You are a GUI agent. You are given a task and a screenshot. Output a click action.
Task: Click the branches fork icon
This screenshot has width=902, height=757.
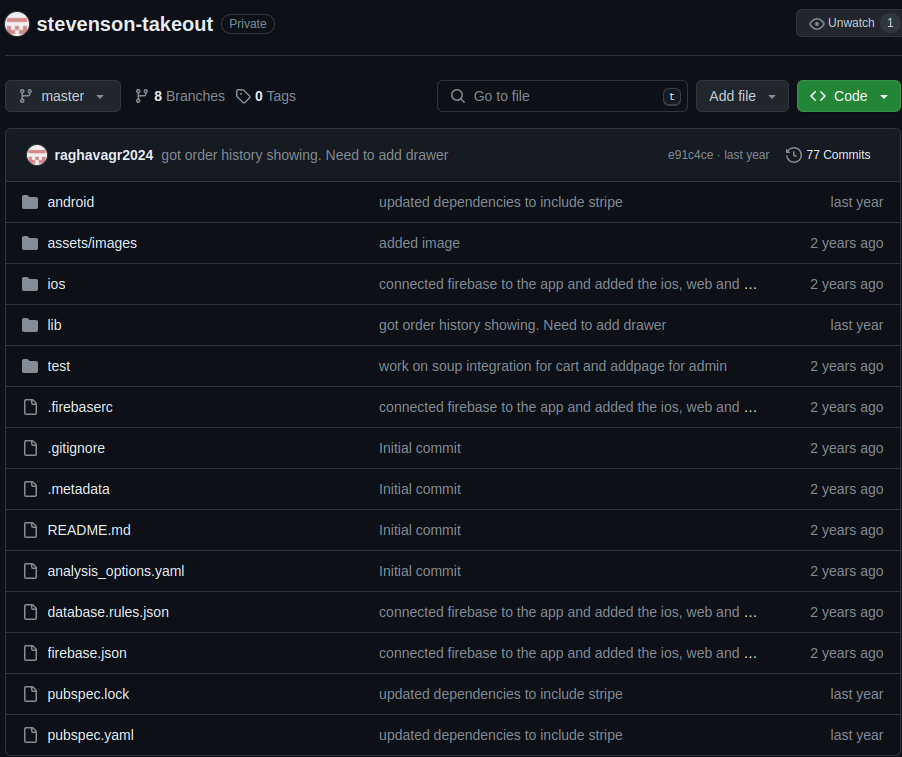[142, 96]
